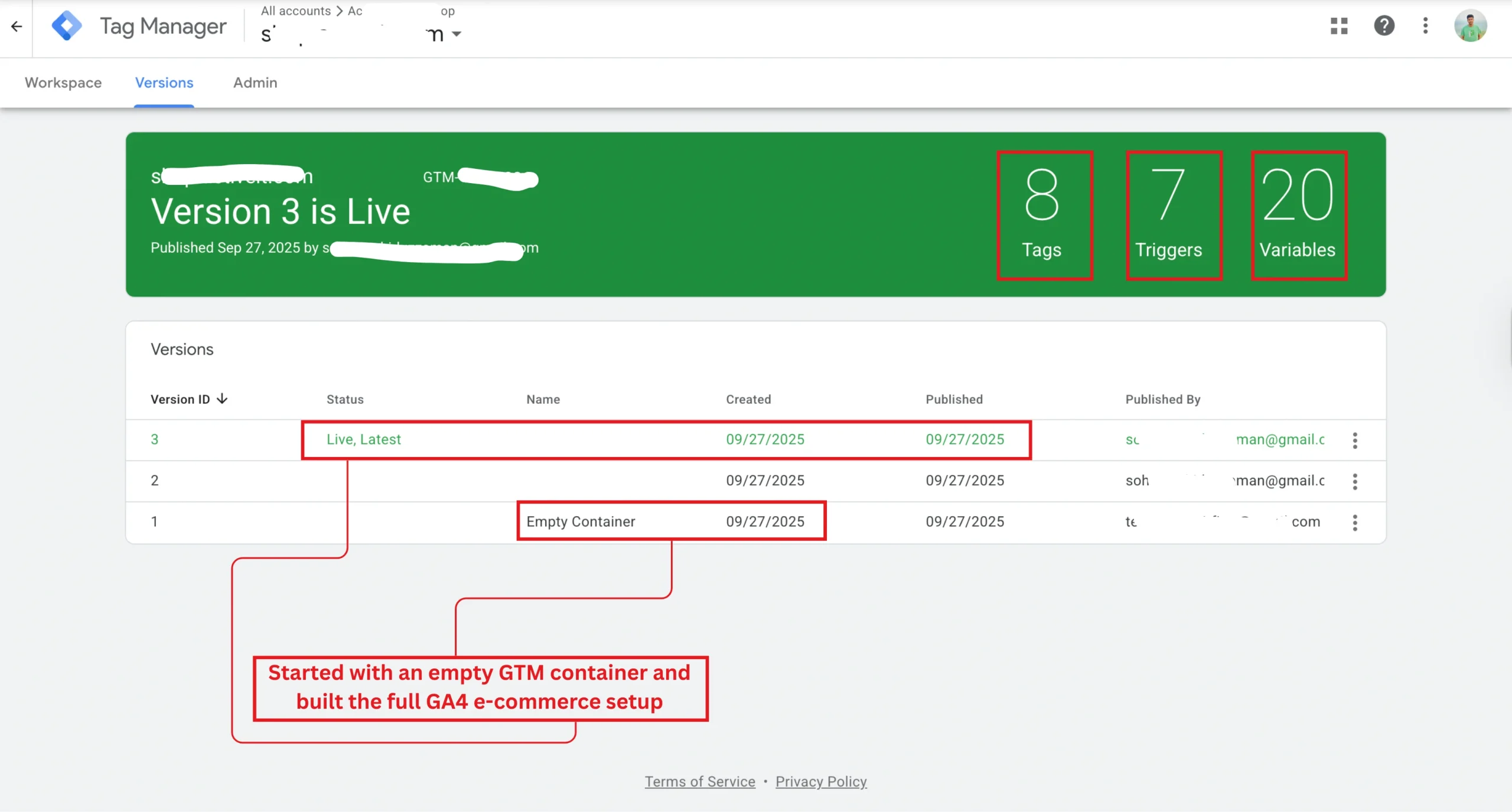The width and height of the screenshot is (1512, 812).
Task: Click the All accounts breadcrumb
Action: pos(296,11)
